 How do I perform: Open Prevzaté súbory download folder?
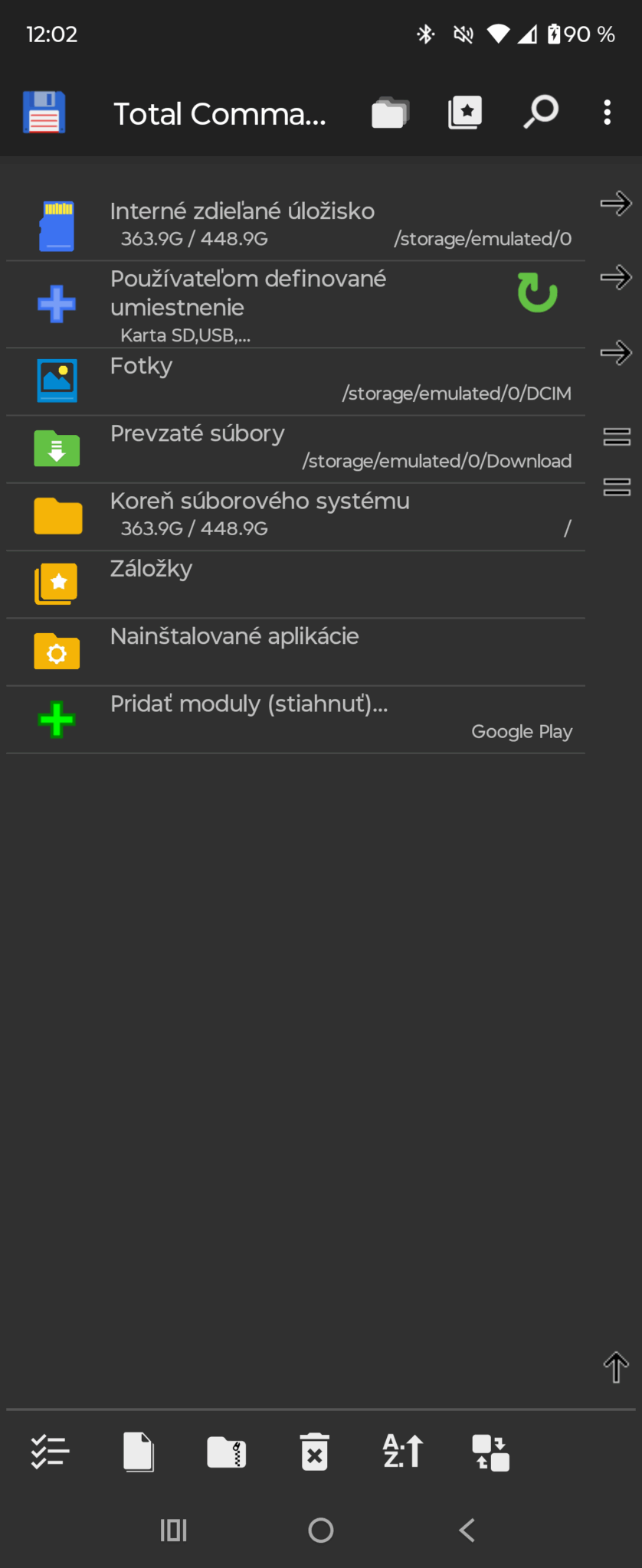tap(296, 449)
